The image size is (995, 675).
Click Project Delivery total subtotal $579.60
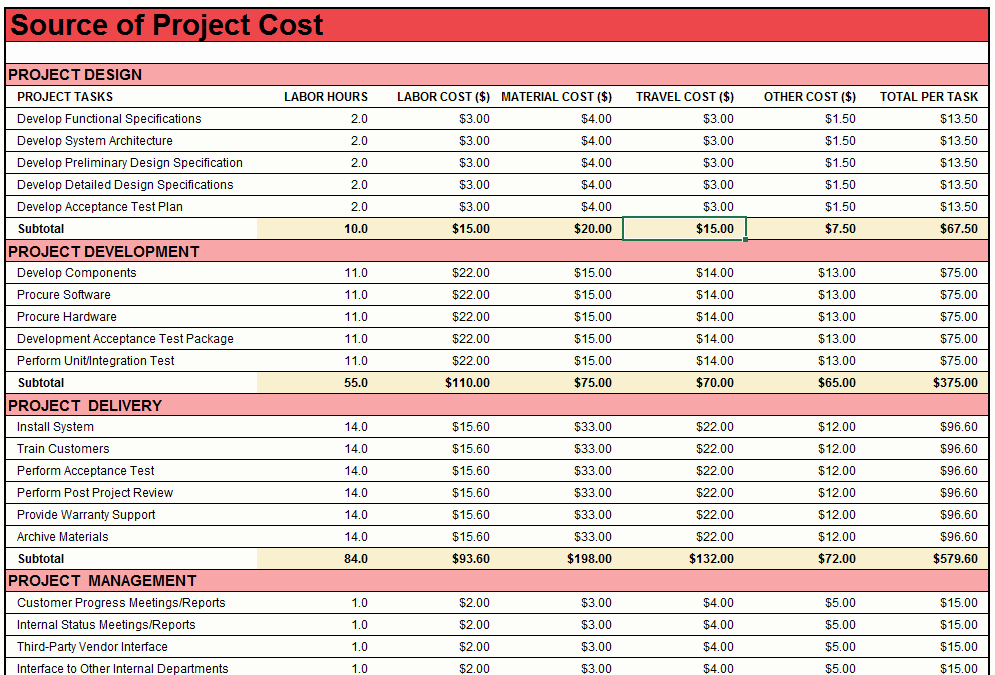pyautogui.click(x=955, y=559)
